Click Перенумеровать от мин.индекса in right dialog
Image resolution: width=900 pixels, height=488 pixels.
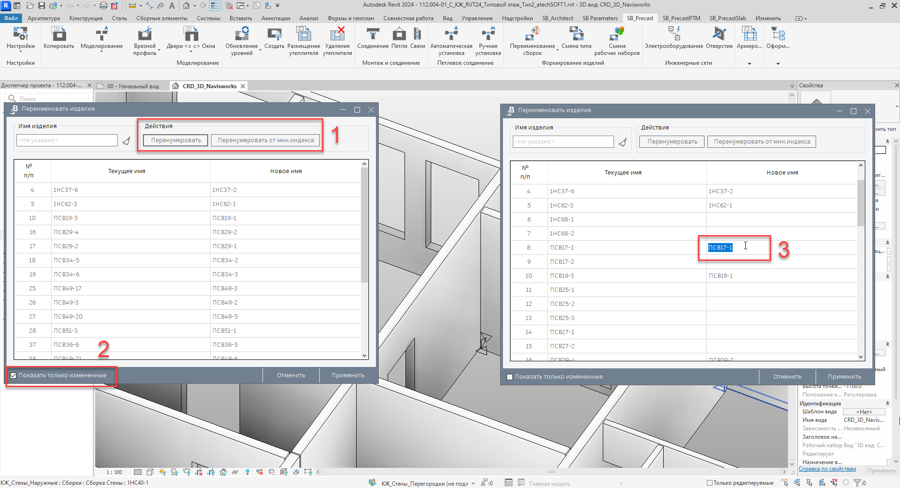762,142
